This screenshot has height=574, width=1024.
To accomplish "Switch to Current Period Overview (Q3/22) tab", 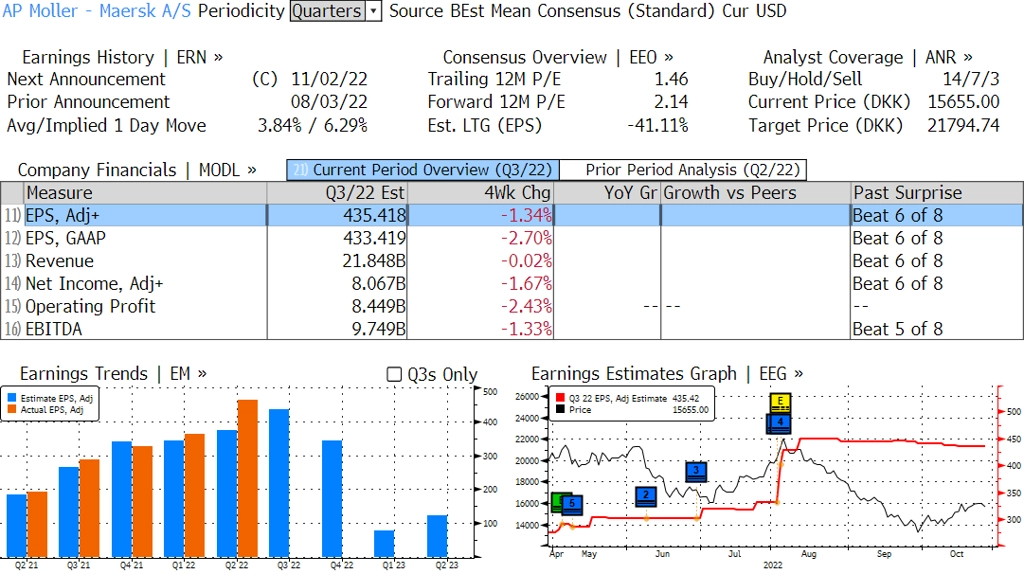I will [x=423, y=170].
